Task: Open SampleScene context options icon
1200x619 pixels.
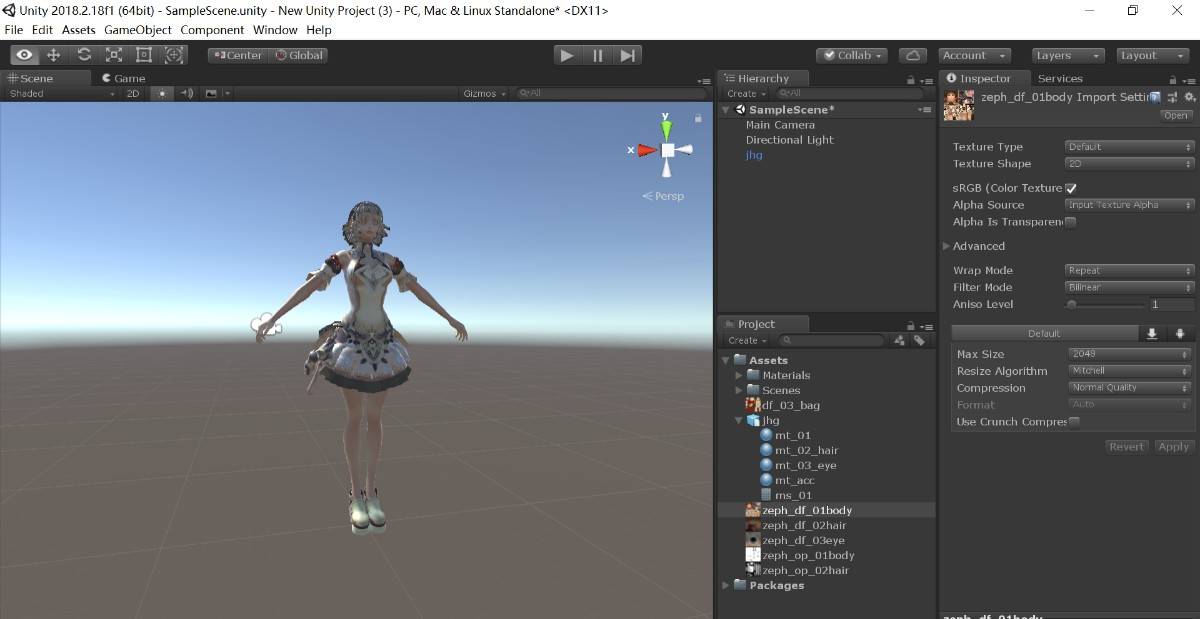Action: (x=926, y=110)
